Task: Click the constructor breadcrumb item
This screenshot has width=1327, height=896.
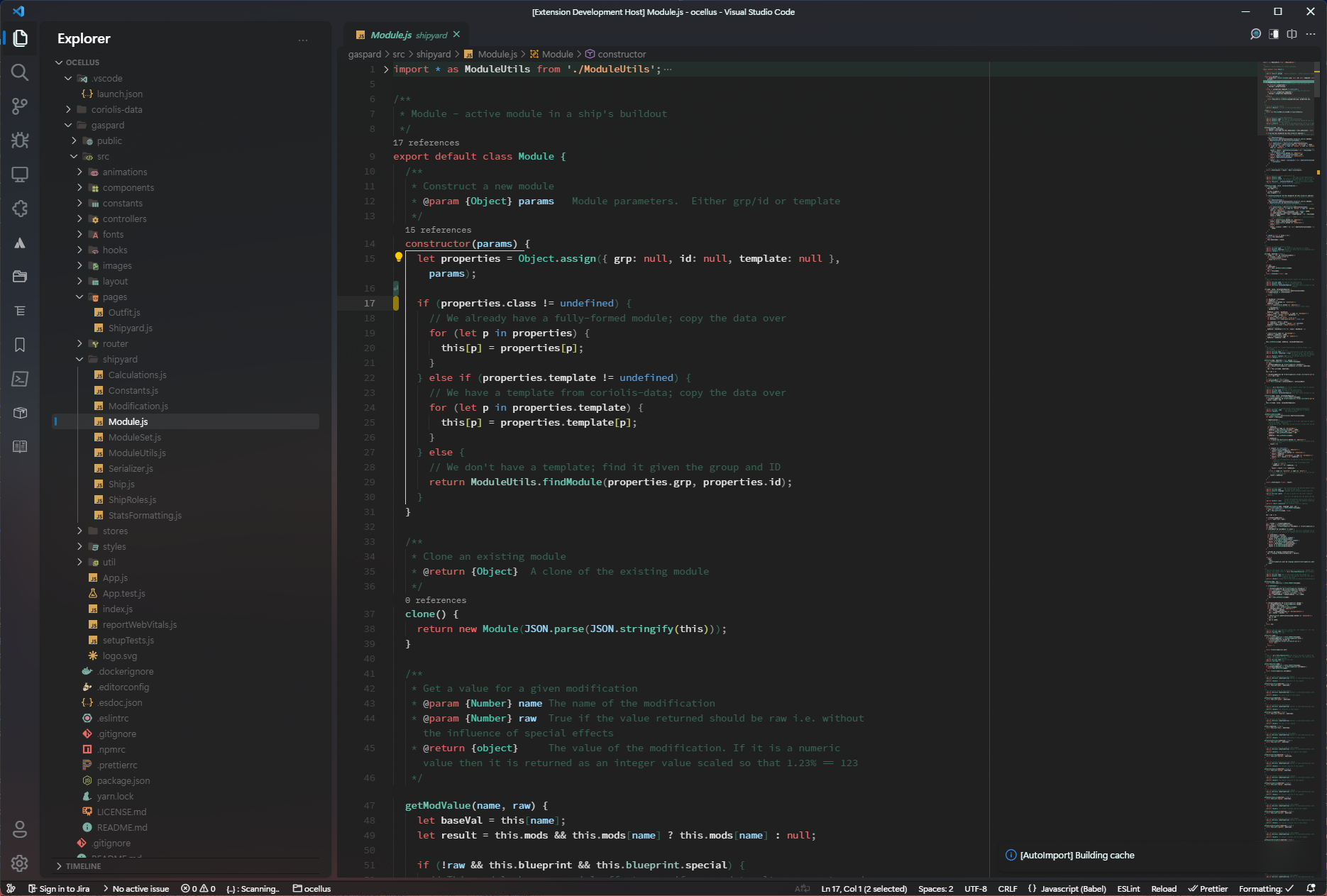Action: (x=616, y=54)
